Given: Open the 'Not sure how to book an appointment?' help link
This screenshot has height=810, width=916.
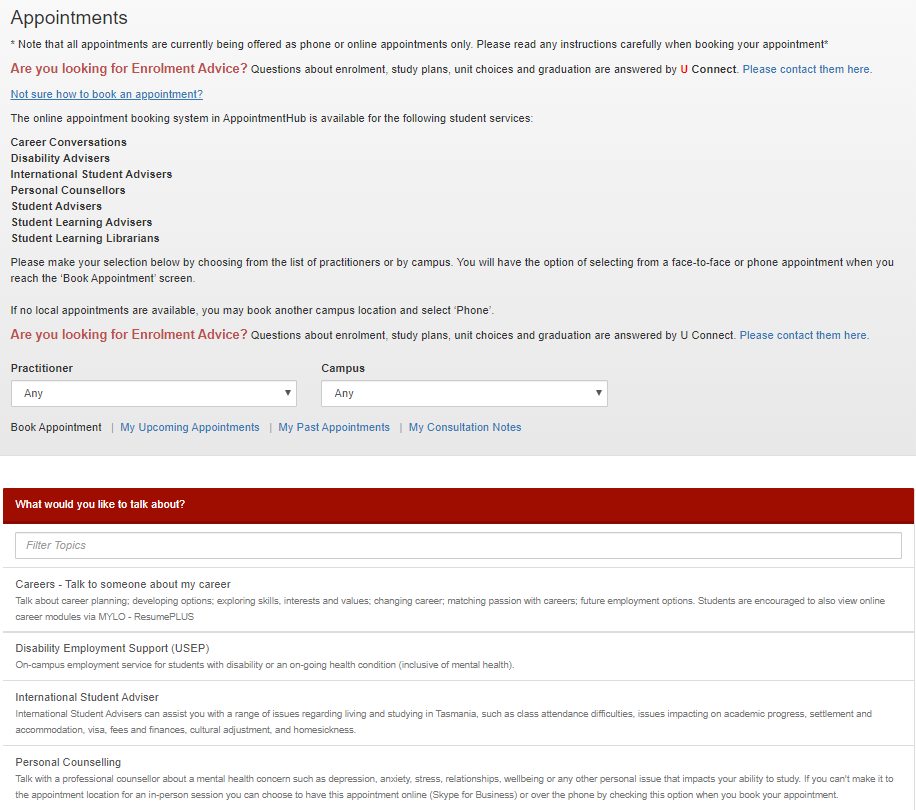Looking at the screenshot, I should point(106,92).
